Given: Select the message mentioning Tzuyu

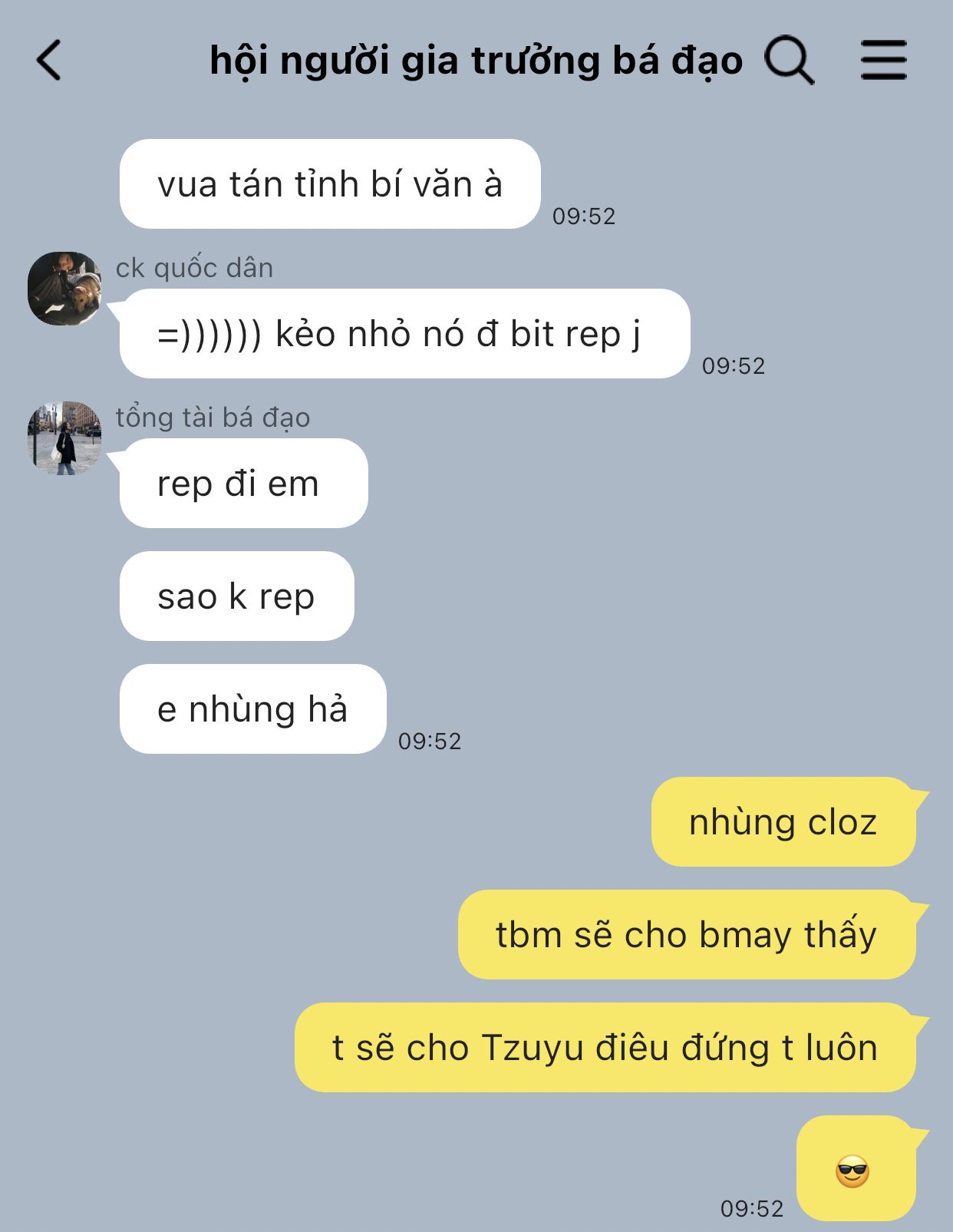Looking at the screenshot, I should coord(605,1047).
